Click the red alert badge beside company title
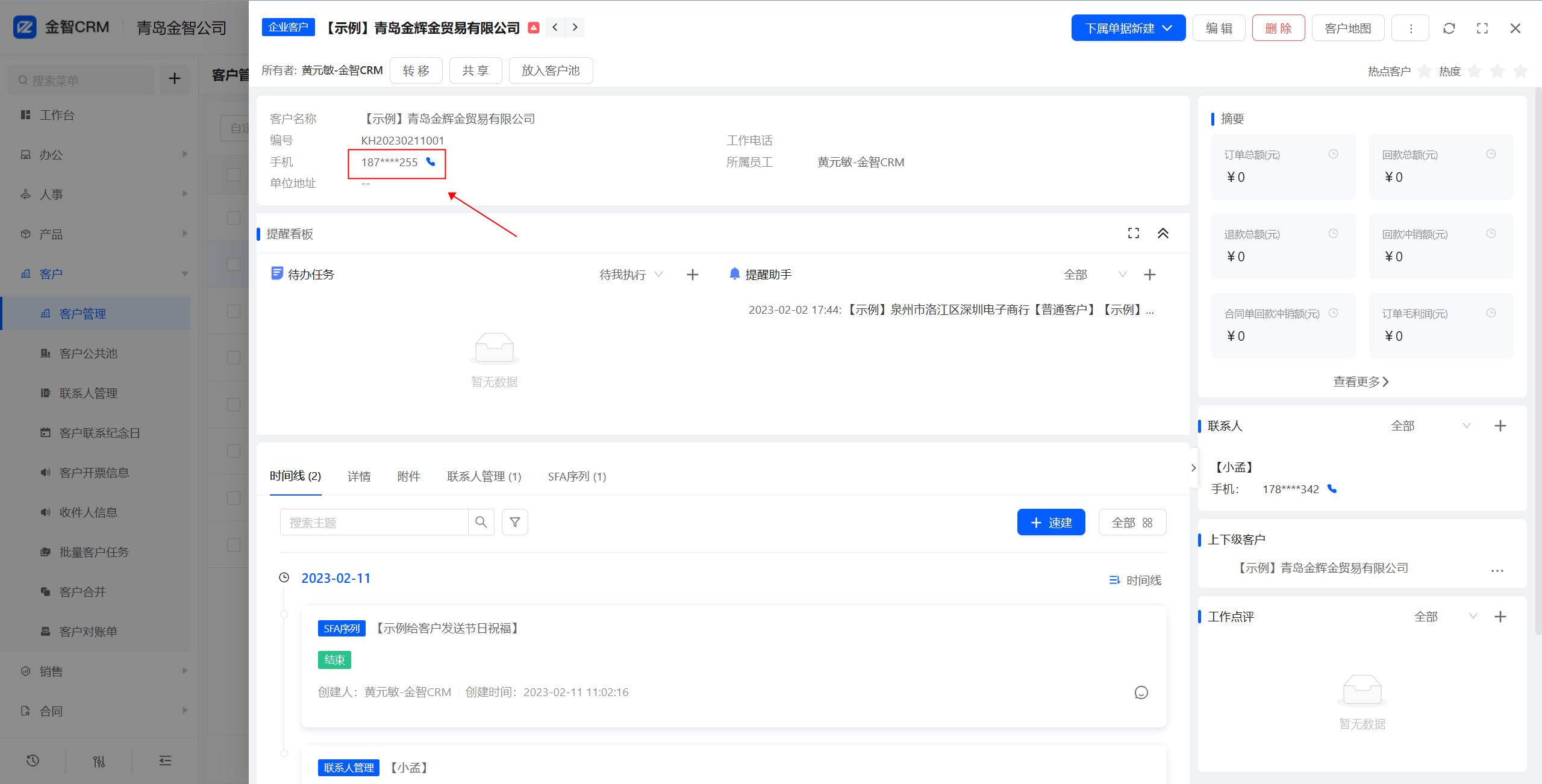This screenshot has height=784, width=1542. [x=534, y=28]
